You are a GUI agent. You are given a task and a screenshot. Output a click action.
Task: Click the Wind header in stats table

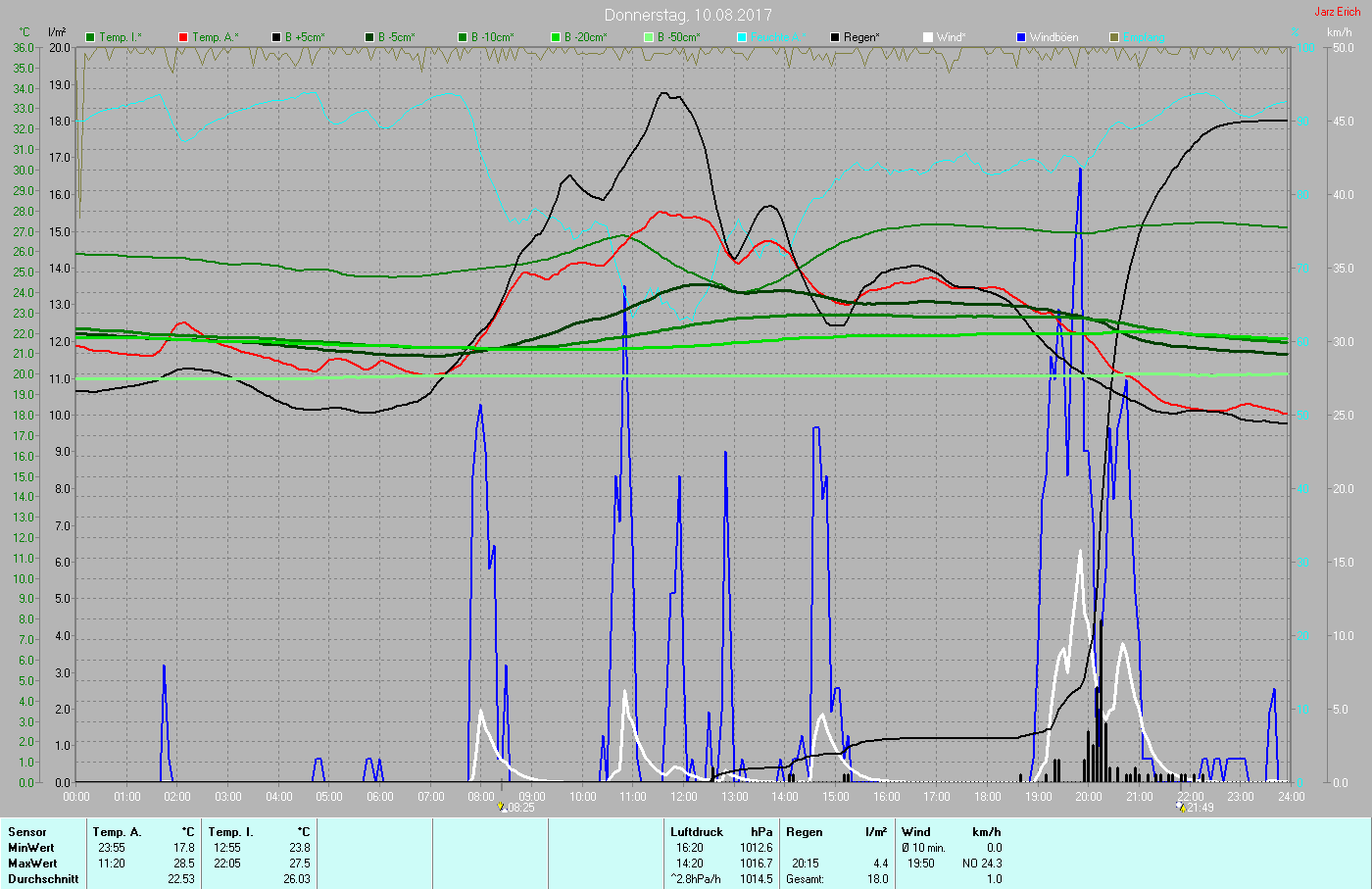pos(916,832)
